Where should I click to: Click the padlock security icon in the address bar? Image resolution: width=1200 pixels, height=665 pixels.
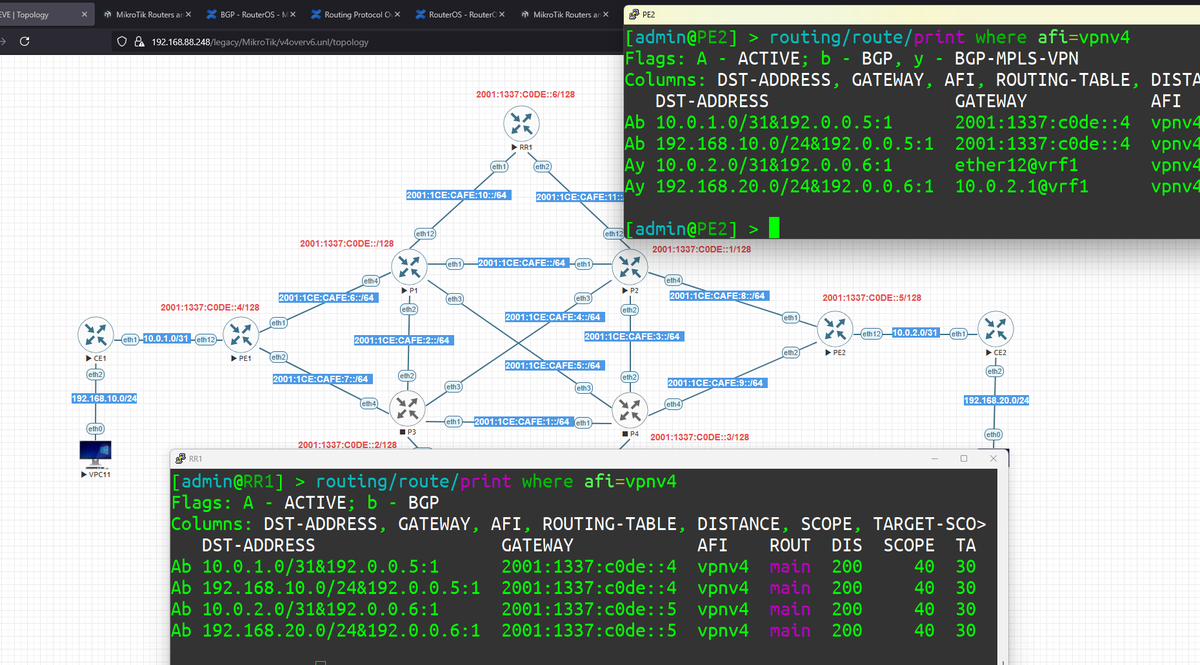[x=137, y=43]
